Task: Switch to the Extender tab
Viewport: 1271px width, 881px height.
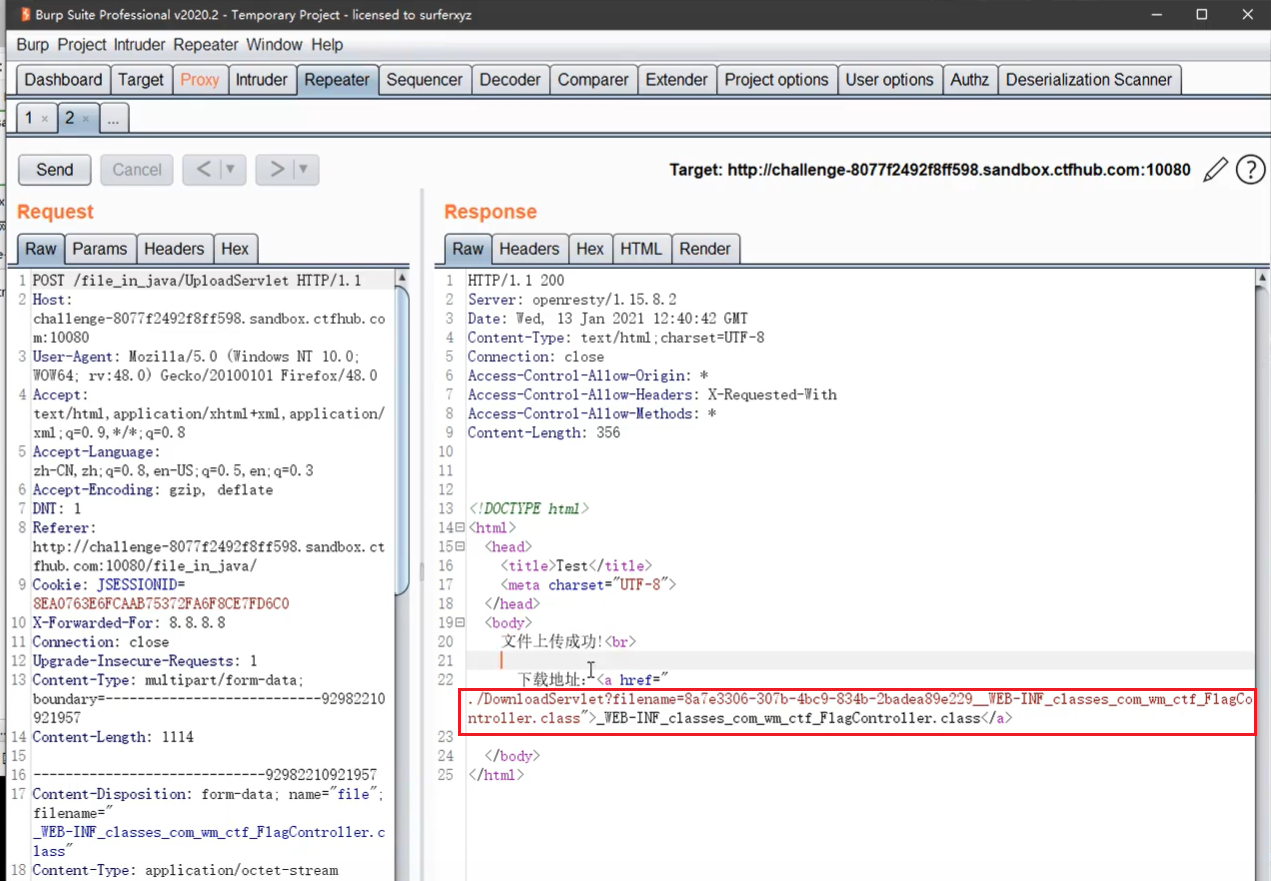Action: click(x=676, y=80)
